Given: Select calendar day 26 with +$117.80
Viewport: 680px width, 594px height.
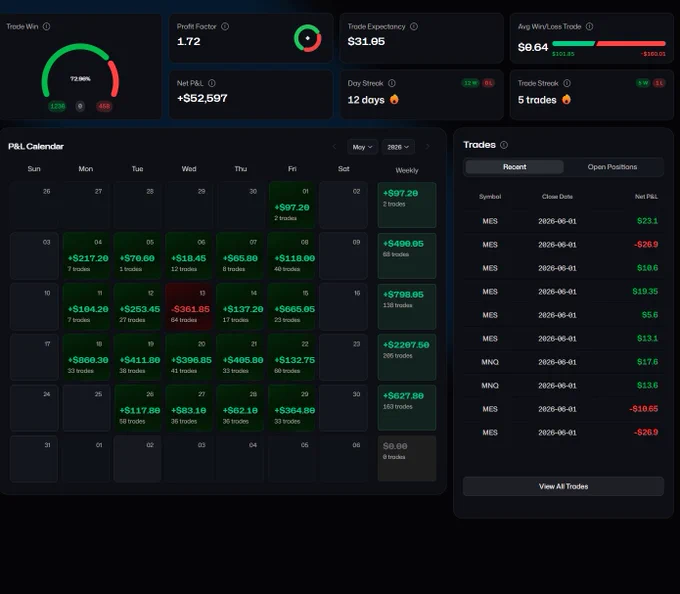Looking at the screenshot, I should [x=137, y=408].
